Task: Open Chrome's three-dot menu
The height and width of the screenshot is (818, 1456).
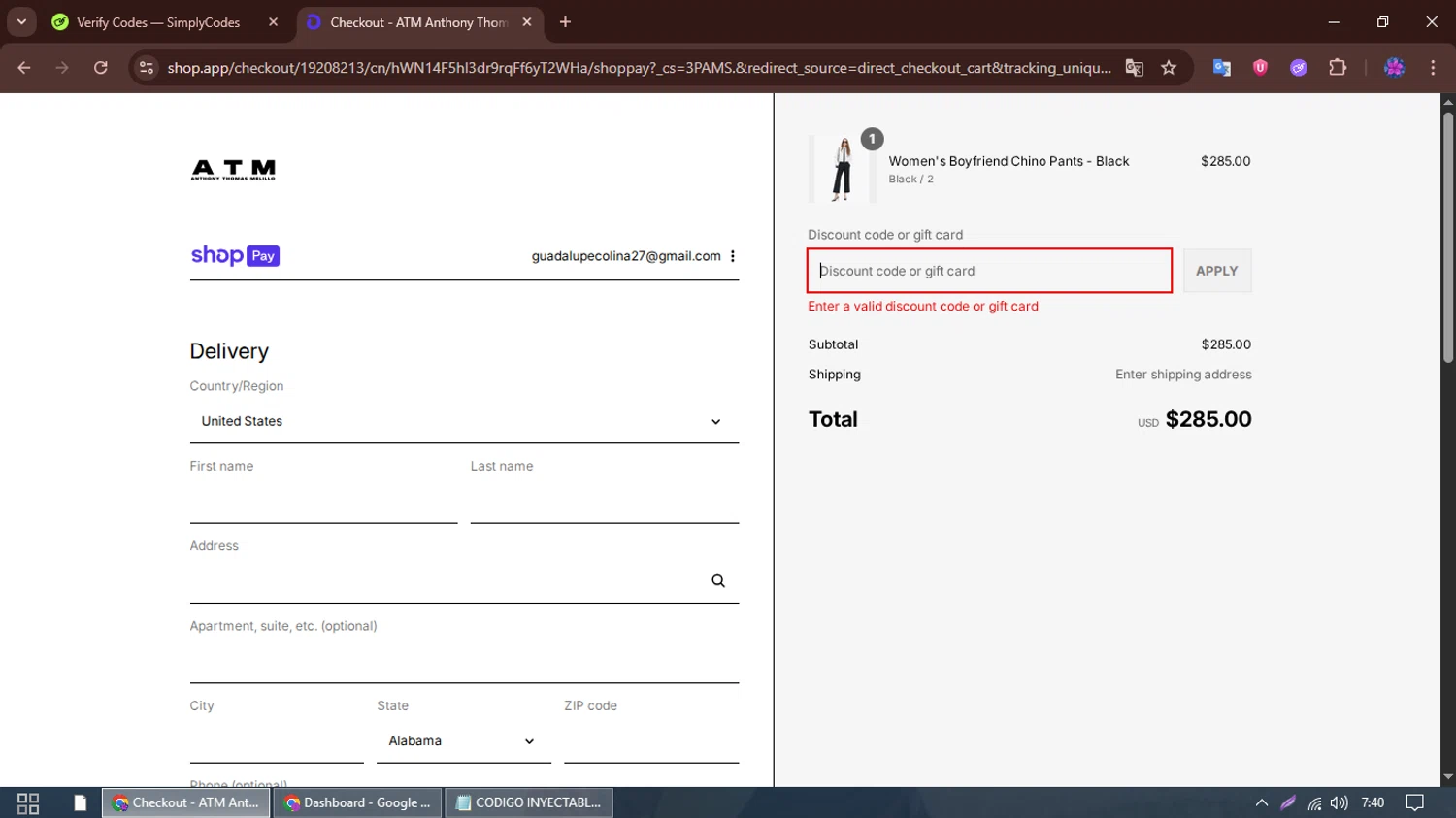Action: (1433, 67)
